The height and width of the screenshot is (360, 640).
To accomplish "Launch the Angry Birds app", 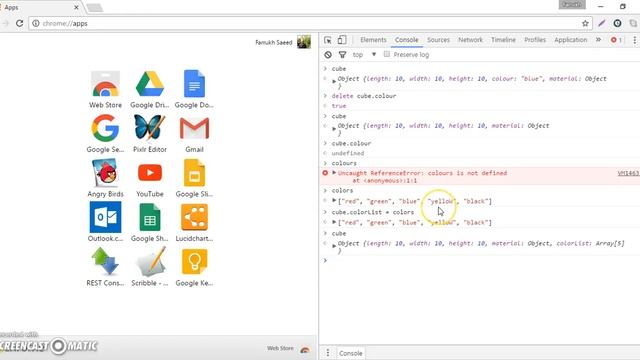I will click(105, 178).
